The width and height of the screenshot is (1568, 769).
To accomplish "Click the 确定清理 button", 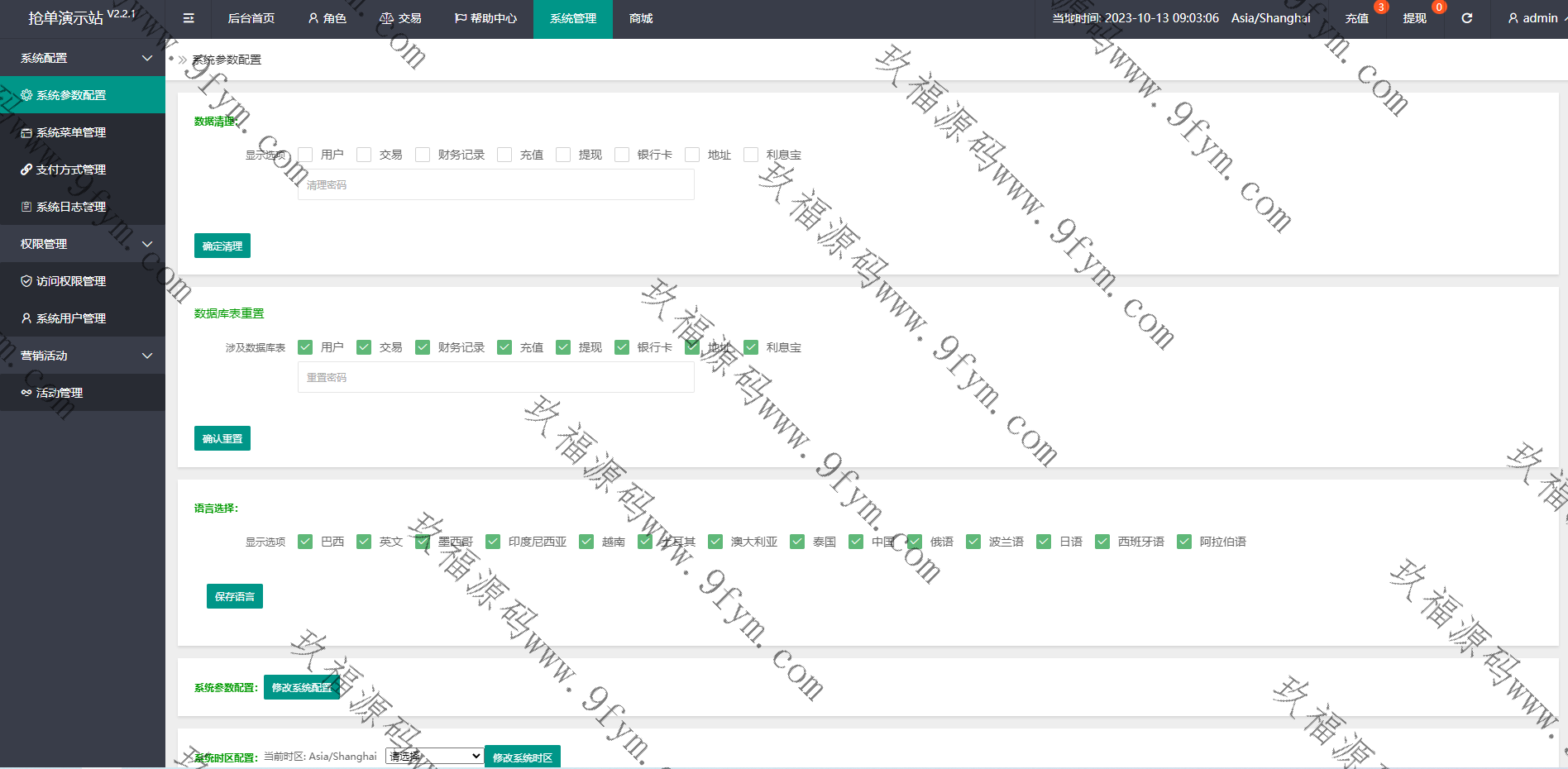I will click(x=222, y=246).
